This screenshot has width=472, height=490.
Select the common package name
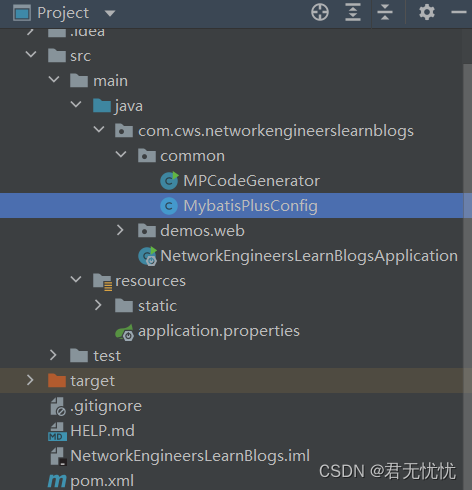point(192,156)
